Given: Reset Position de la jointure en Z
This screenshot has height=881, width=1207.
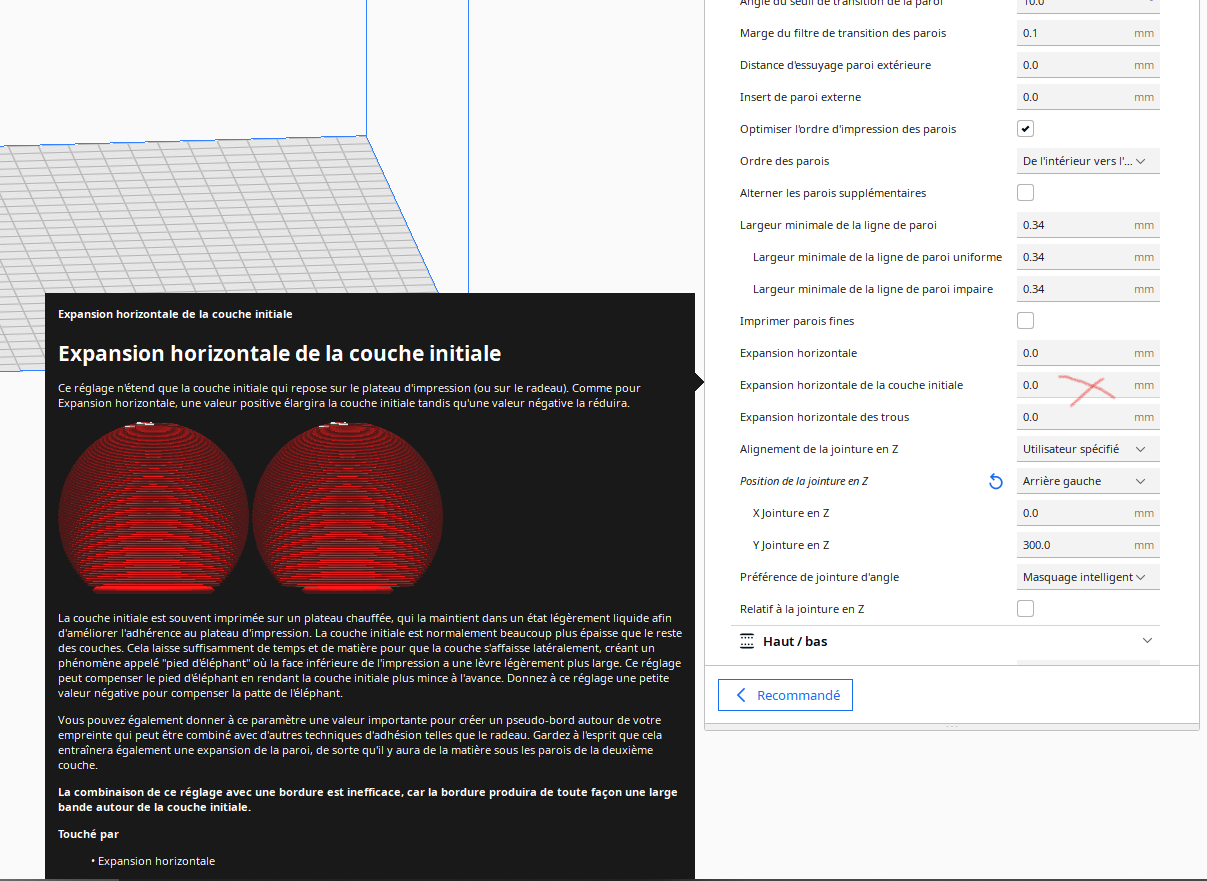Looking at the screenshot, I should coord(995,481).
